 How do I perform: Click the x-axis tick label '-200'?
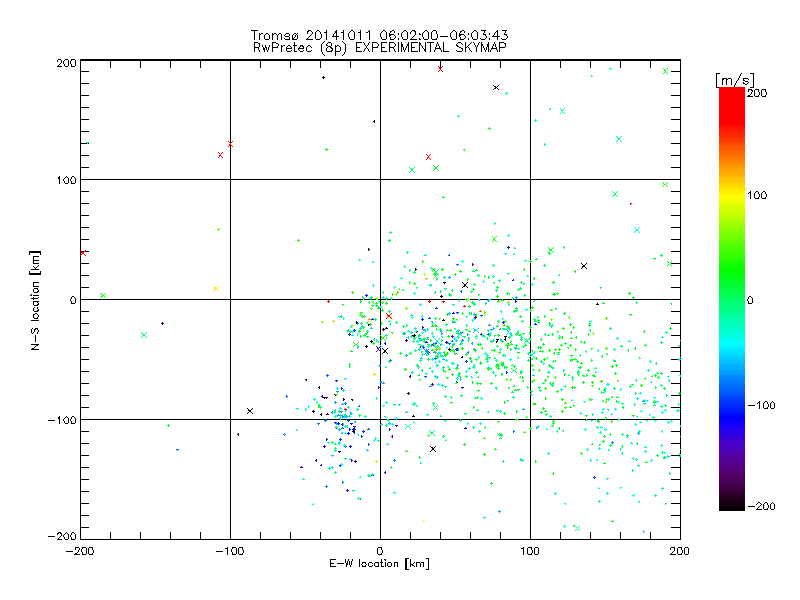click(80, 551)
